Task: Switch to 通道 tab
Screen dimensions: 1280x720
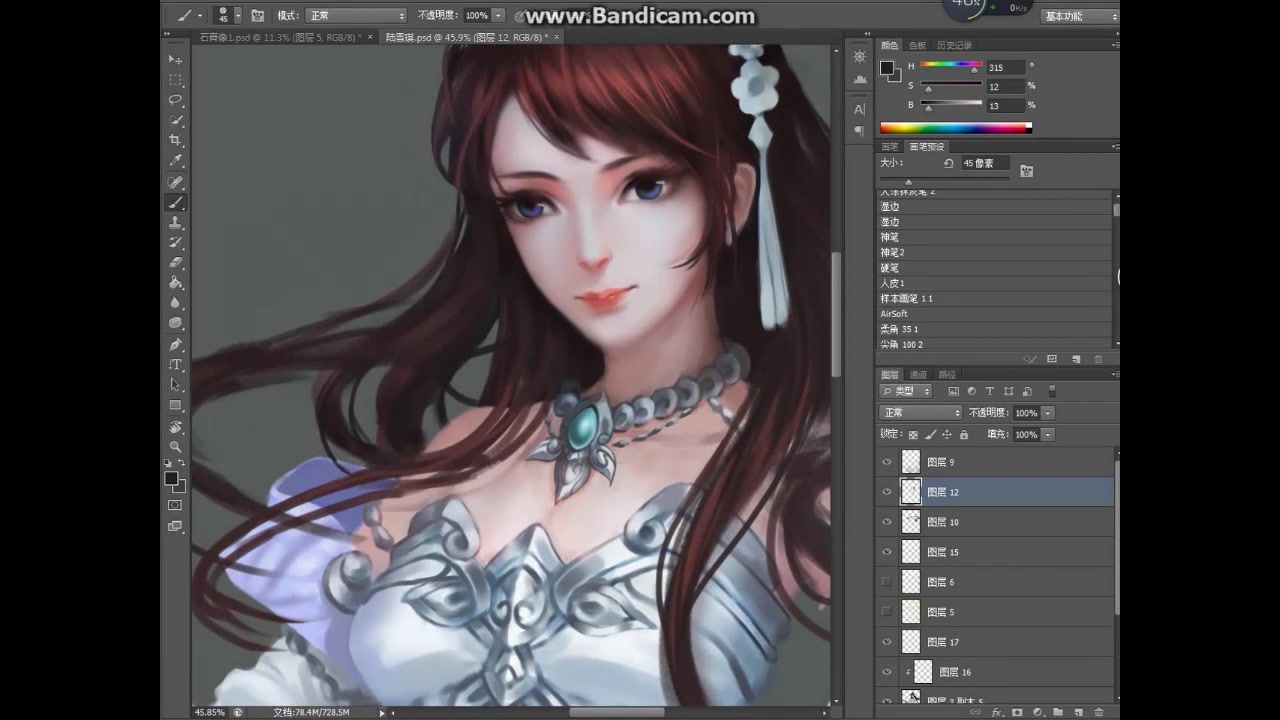Action: click(x=918, y=375)
